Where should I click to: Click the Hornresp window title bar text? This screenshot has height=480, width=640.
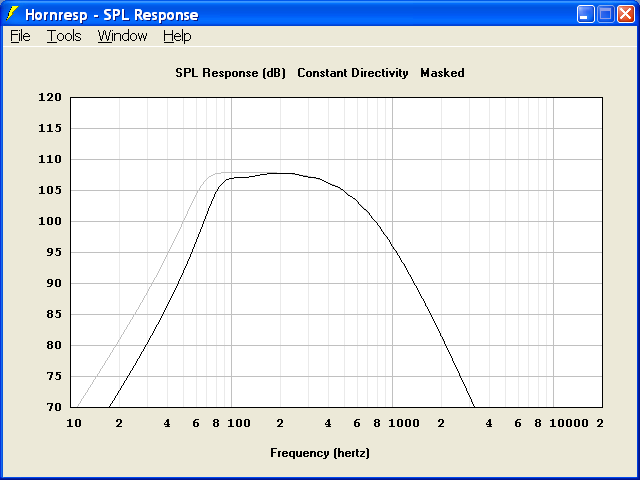pos(111,15)
